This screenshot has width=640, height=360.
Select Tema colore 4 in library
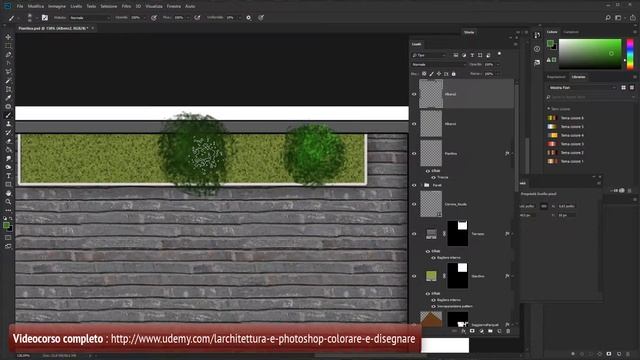[565, 135]
